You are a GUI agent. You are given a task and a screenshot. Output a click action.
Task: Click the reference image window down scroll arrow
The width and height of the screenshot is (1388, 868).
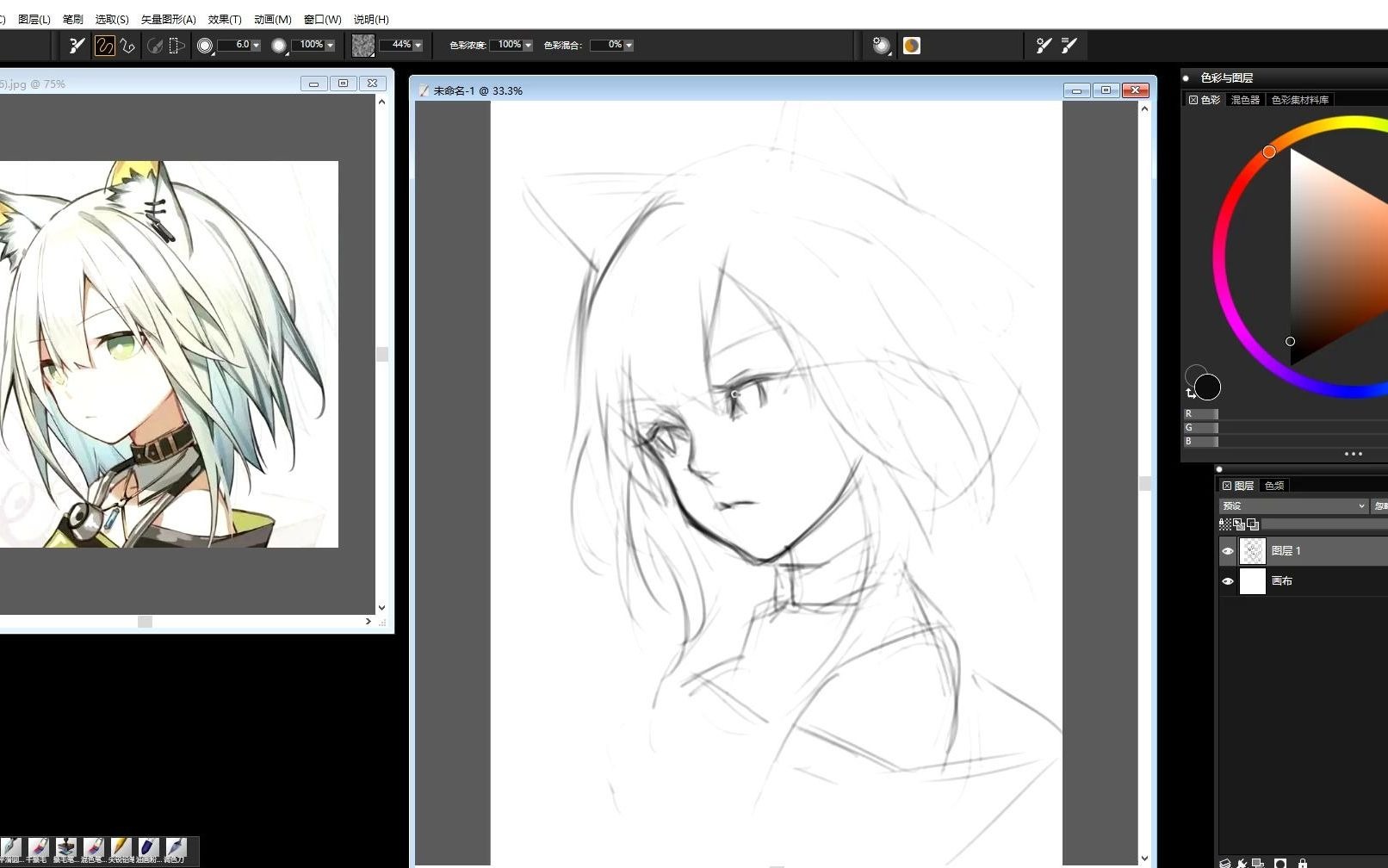381,608
